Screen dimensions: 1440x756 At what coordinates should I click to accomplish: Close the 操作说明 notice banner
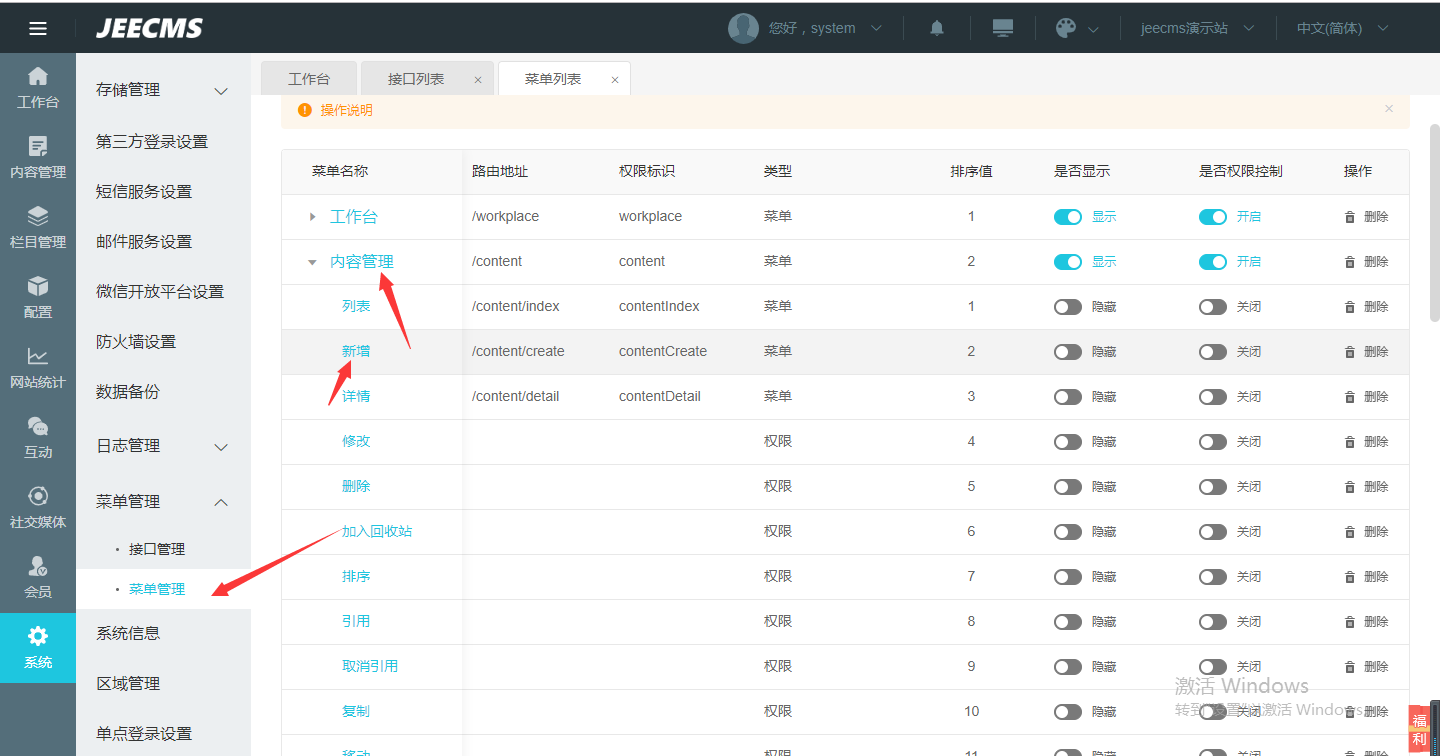[x=1388, y=109]
